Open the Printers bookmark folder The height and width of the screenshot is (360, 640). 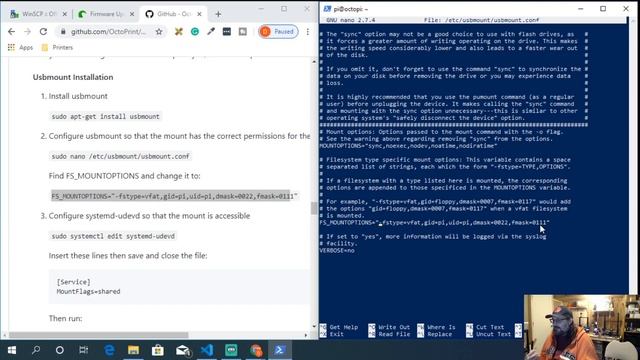(x=57, y=47)
